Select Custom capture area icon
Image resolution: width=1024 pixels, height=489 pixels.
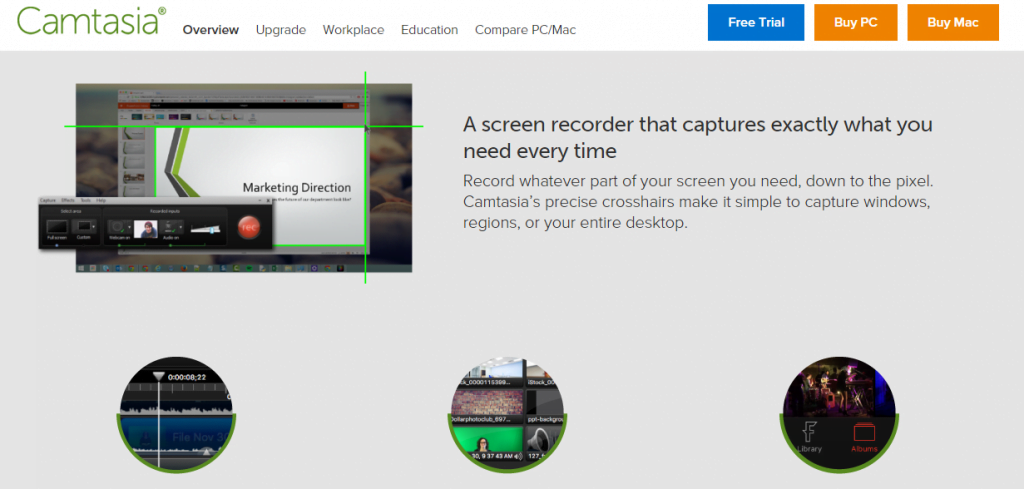click(84, 226)
